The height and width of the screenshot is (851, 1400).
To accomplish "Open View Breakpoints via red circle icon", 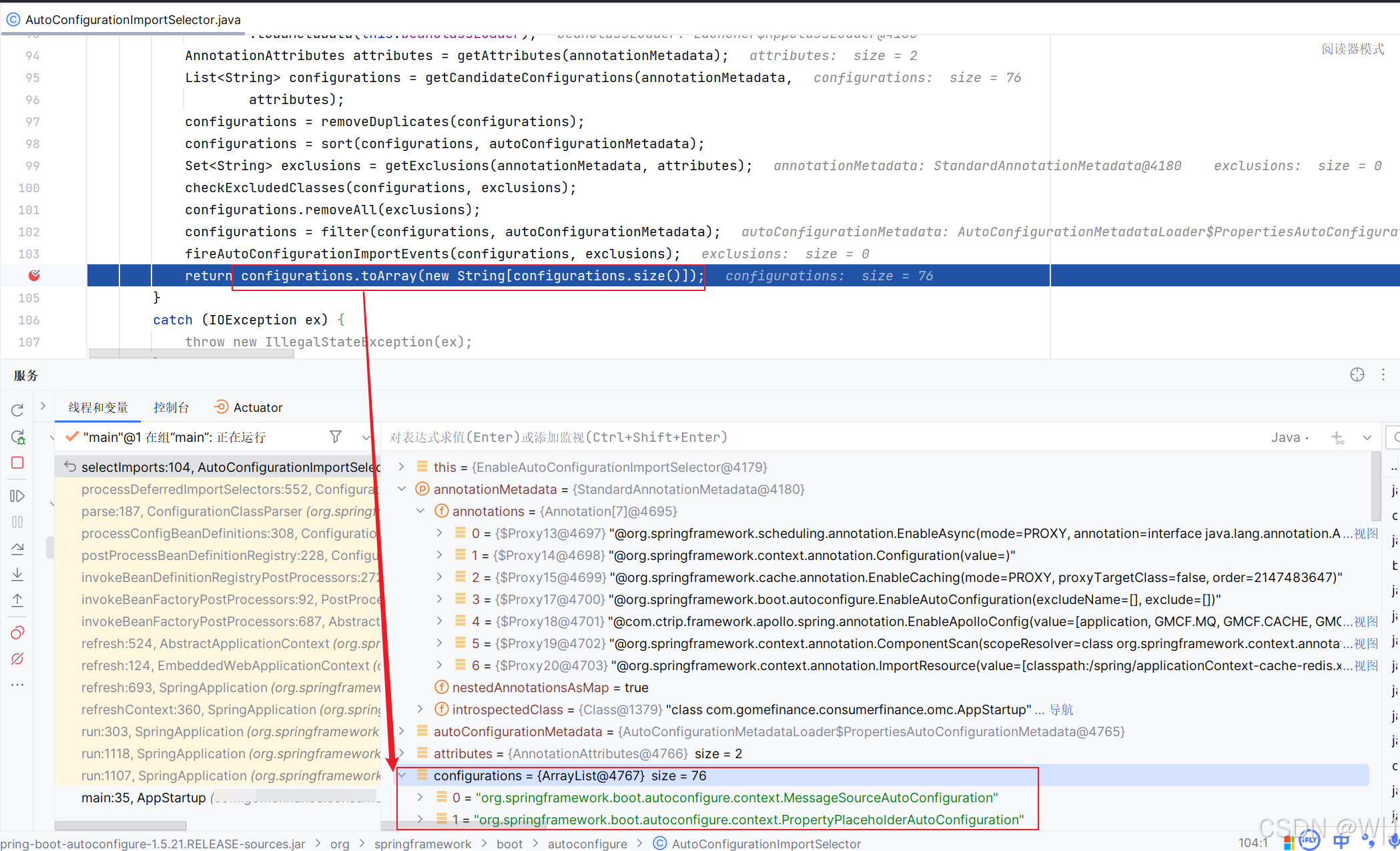I will 17,632.
